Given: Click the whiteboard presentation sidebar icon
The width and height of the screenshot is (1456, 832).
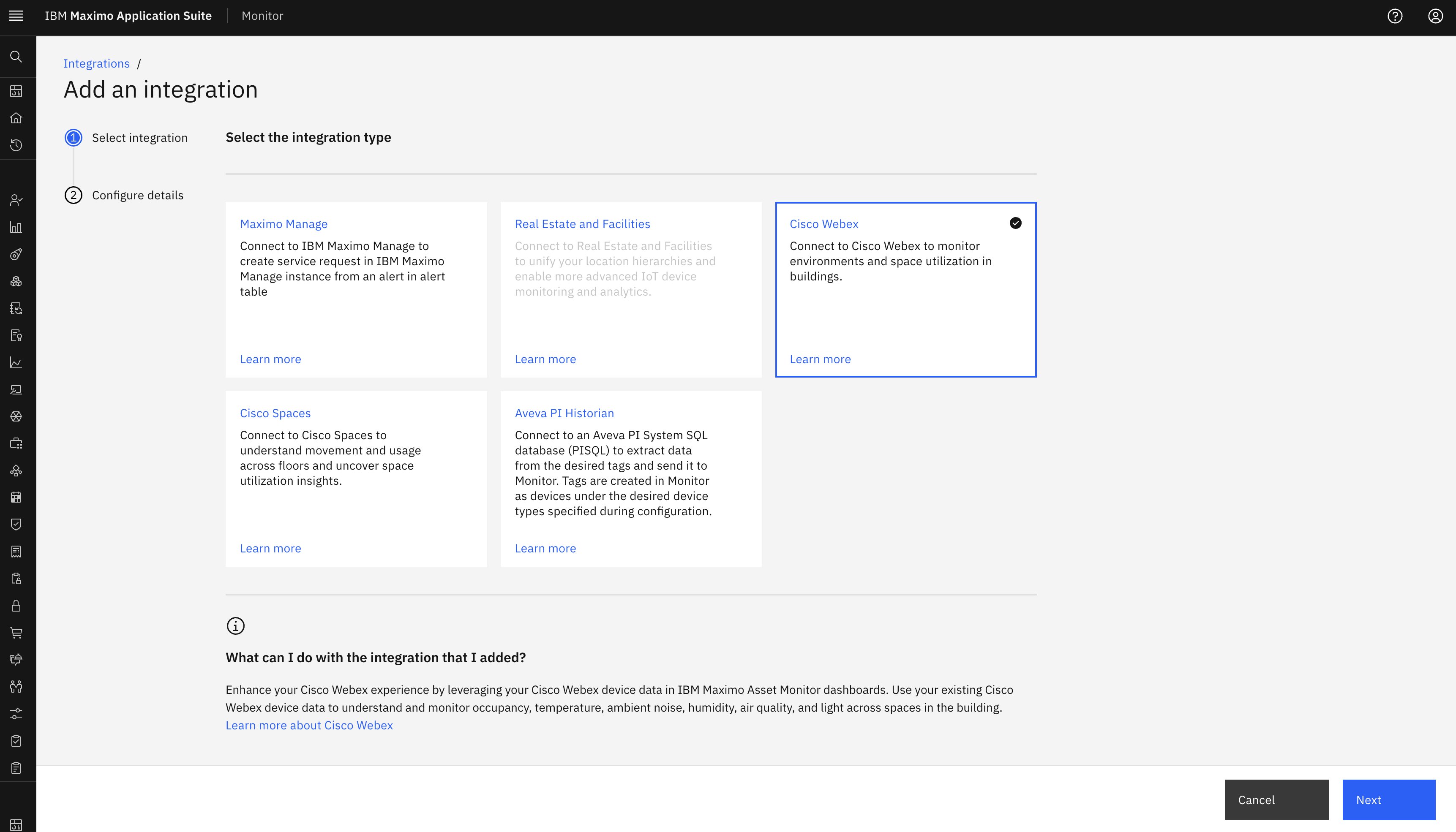Looking at the screenshot, I should 16,390.
